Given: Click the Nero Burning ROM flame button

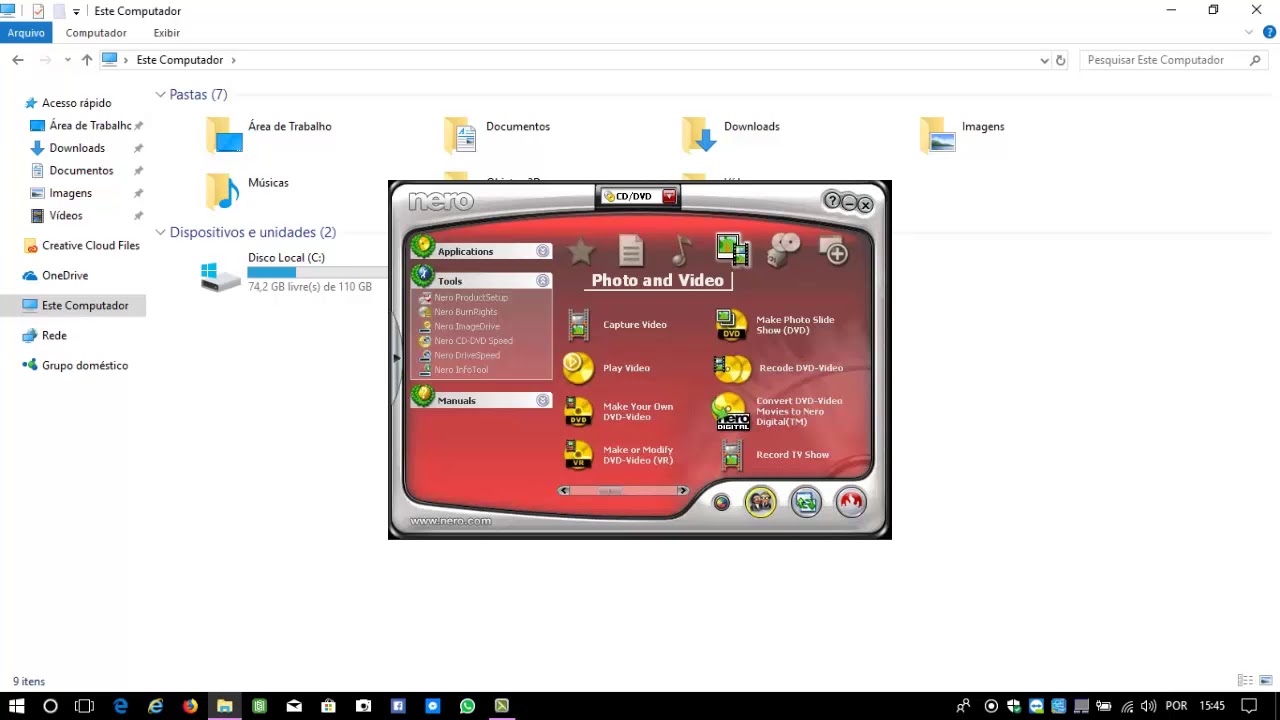Looking at the screenshot, I should click(851, 501).
